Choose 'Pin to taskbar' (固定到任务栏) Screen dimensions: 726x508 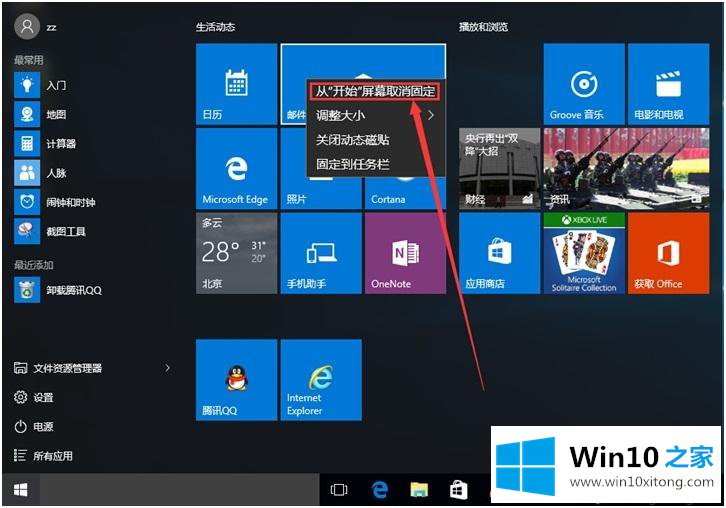coord(375,164)
